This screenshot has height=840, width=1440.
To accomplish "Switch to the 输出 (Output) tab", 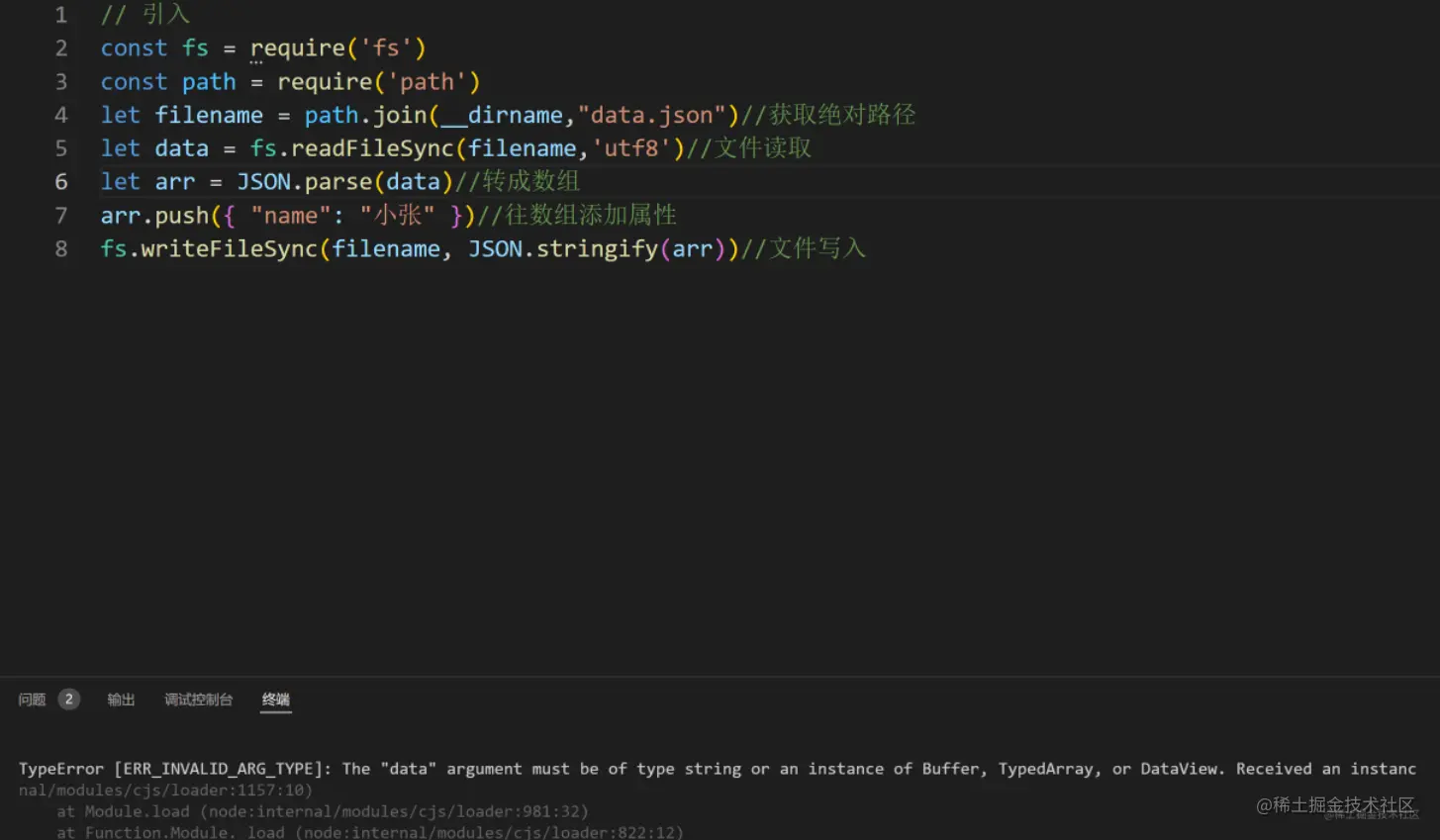I will tap(121, 700).
